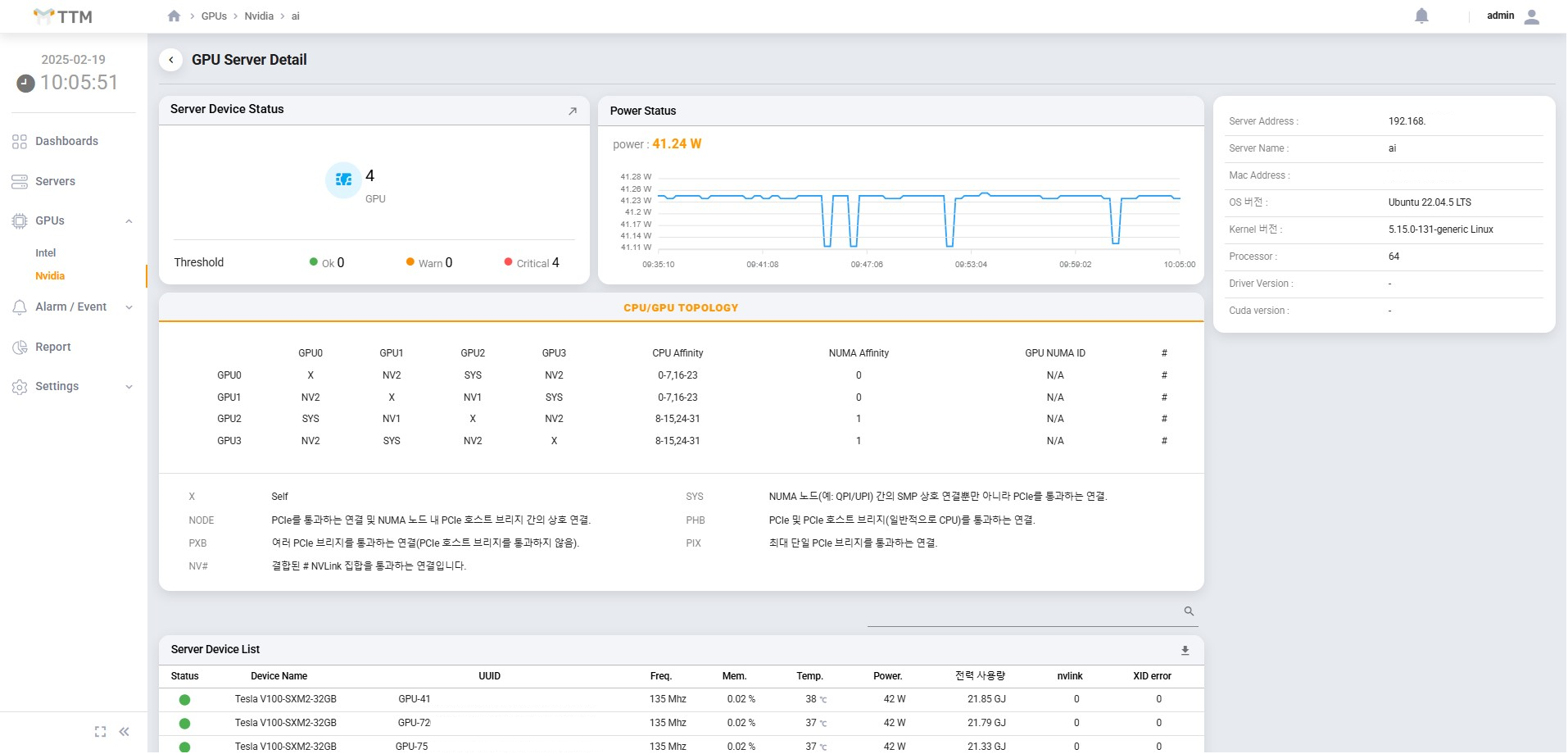Toggle fullscreen mode icon in sidebar
1568x754 pixels.
point(100,732)
